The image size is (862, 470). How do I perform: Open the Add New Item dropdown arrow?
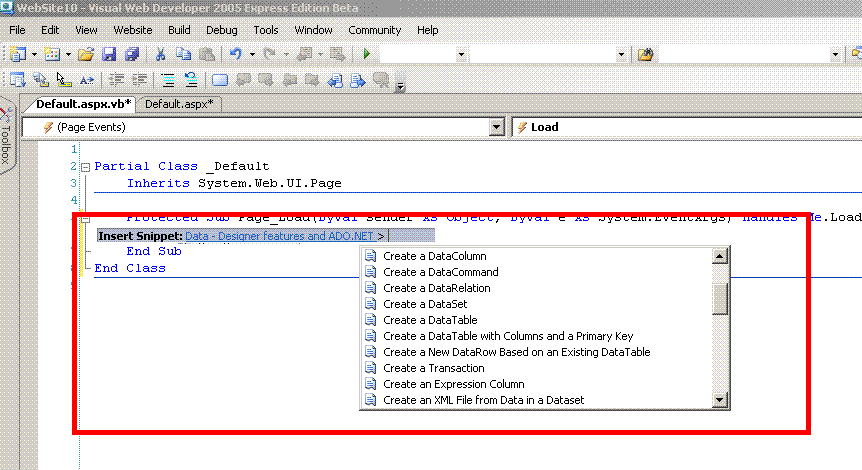(68, 54)
